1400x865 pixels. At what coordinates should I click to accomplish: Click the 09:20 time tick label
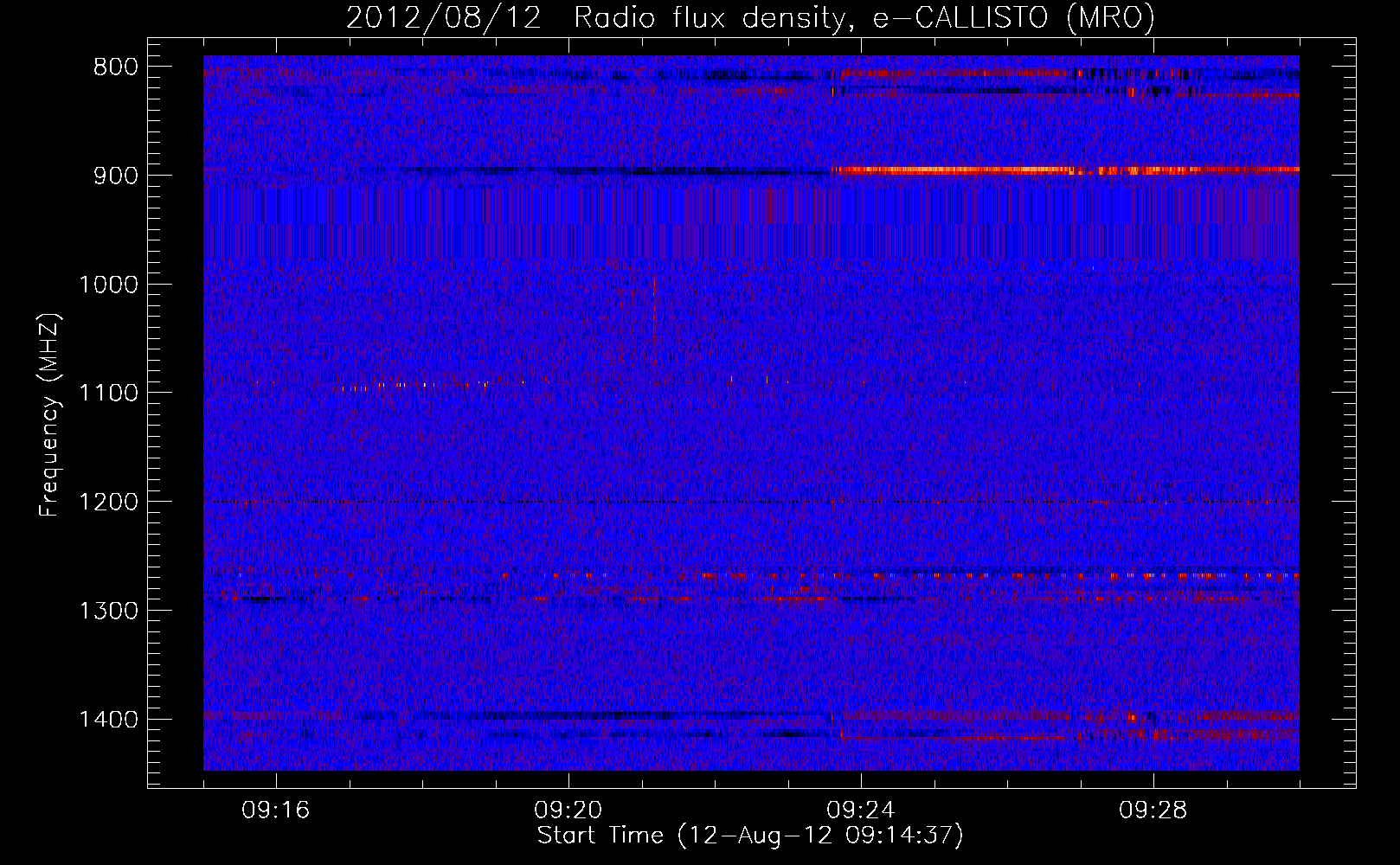click(568, 811)
